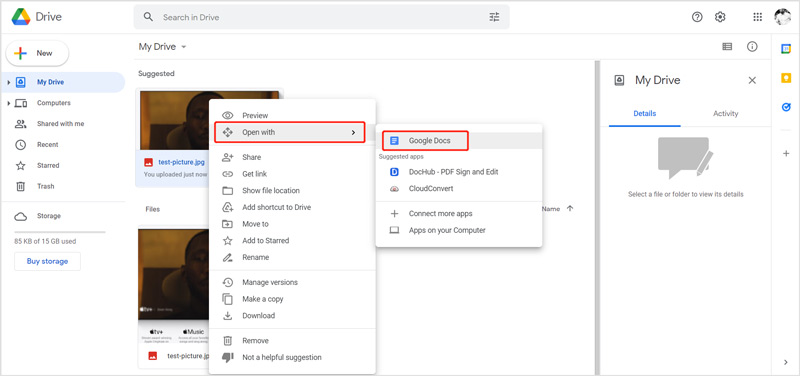
Task: Choose CloudConvert app
Action: pos(459,188)
